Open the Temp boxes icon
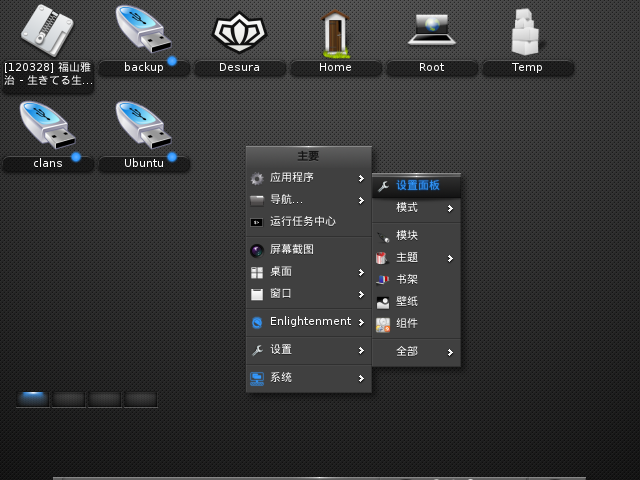The image size is (640, 480). coord(525,32)
